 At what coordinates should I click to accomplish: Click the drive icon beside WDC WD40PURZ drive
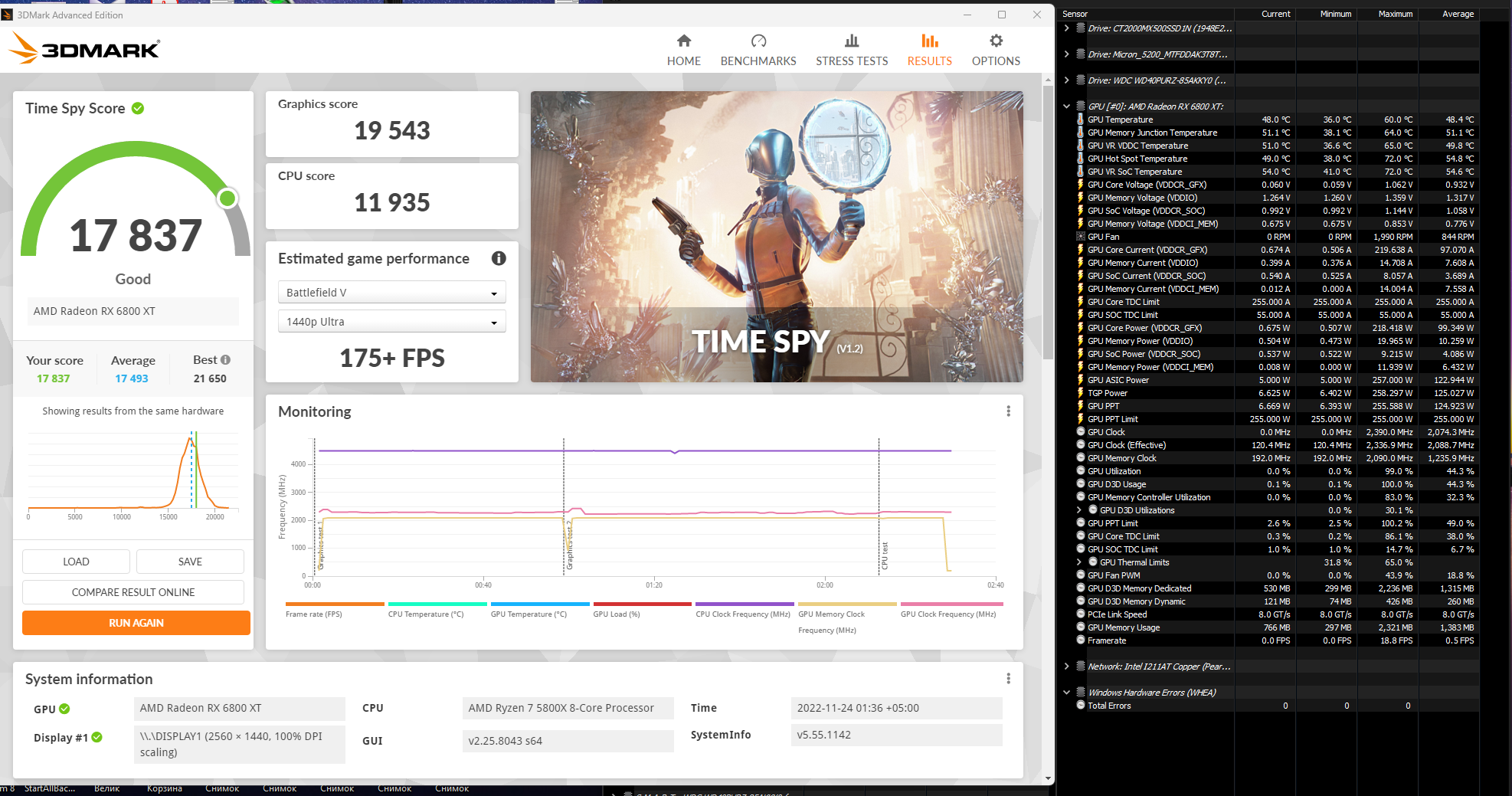click(1081, 80)
